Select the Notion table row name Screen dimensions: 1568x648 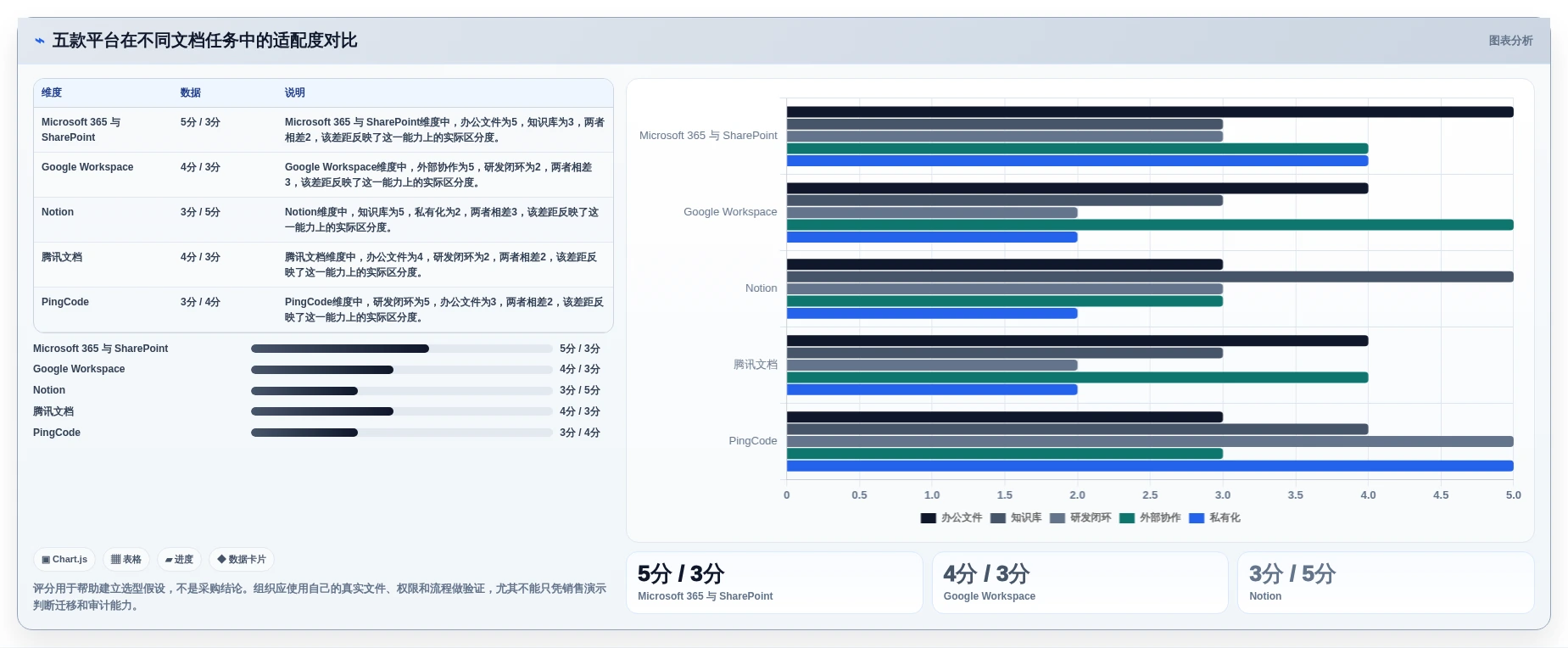[58, 212]
